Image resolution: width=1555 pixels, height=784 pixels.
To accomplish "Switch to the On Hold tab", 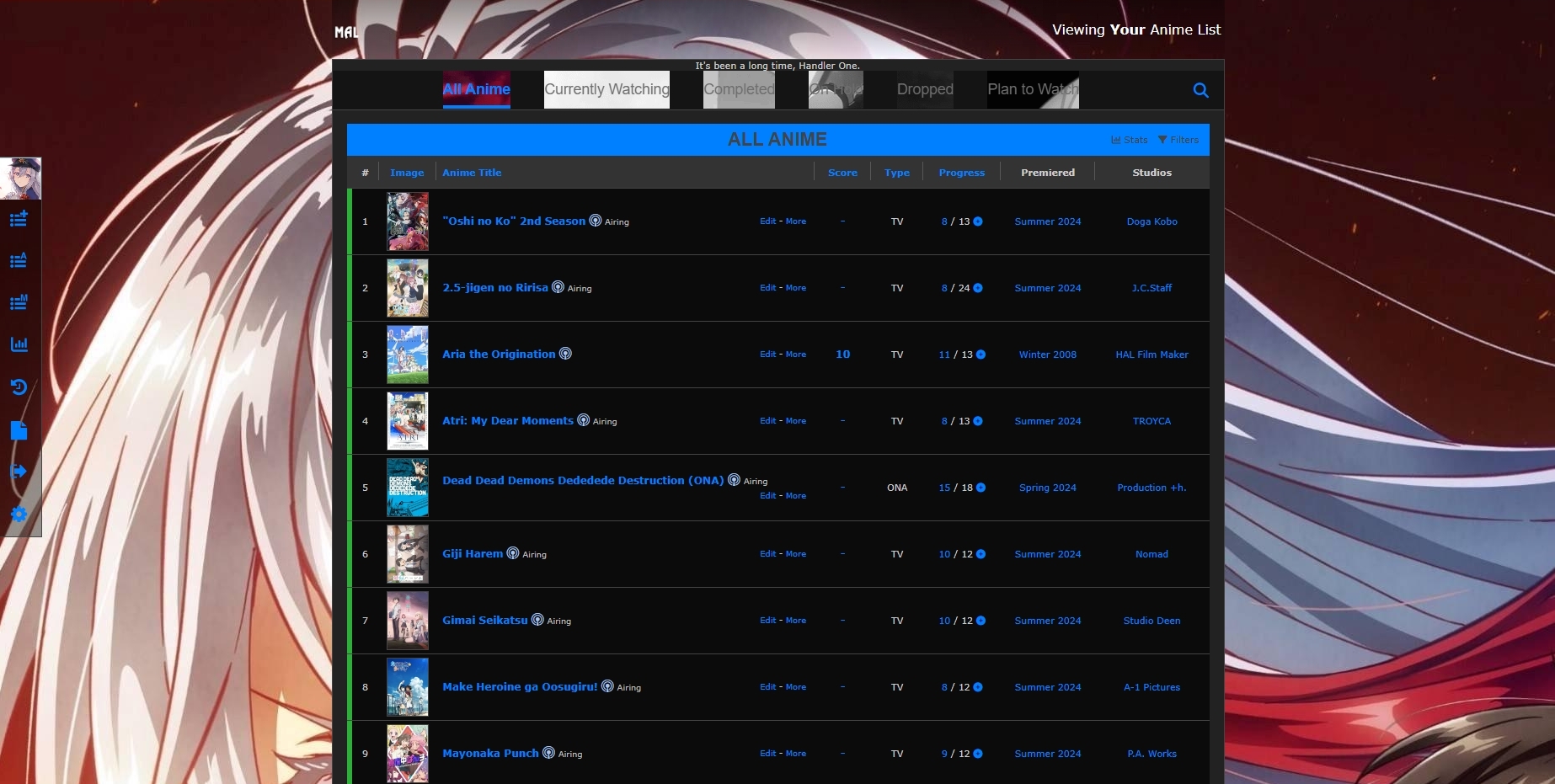I will (x=836, y=89).
